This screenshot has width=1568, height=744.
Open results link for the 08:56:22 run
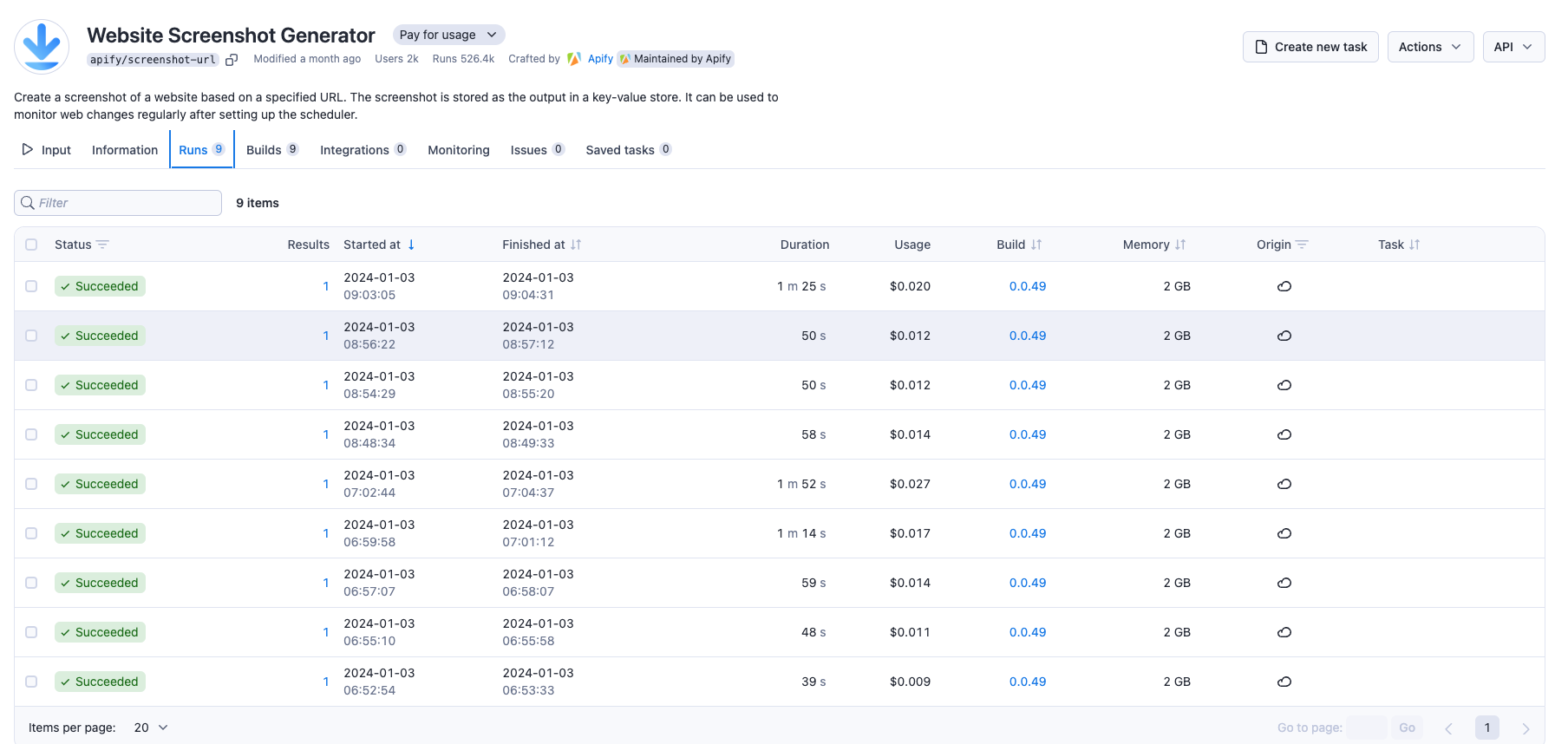326,336
